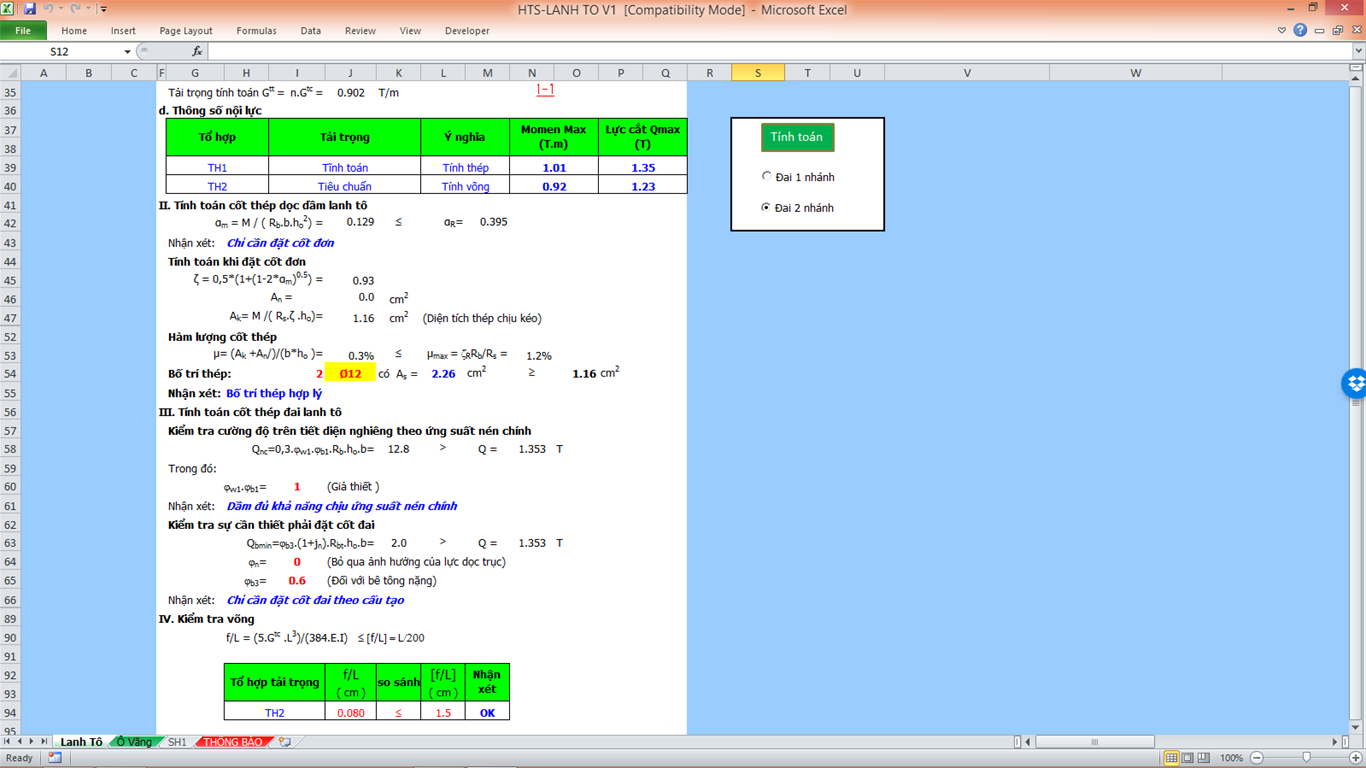Click the zoom in plus button
This screenshot has width=1366, height=768.
pyautogui.click(x=1356, y=758)
